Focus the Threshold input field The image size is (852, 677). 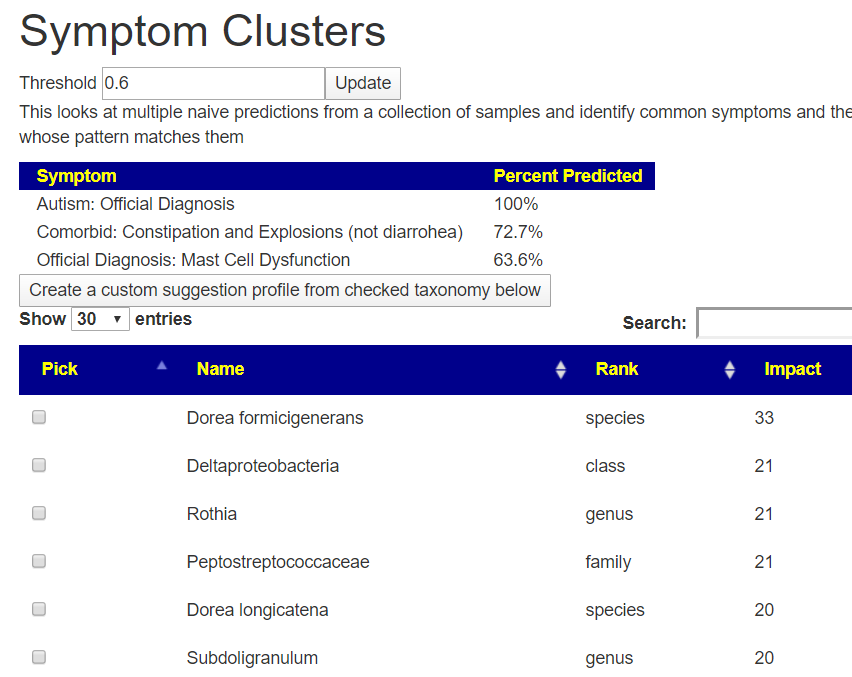(213, 83)
